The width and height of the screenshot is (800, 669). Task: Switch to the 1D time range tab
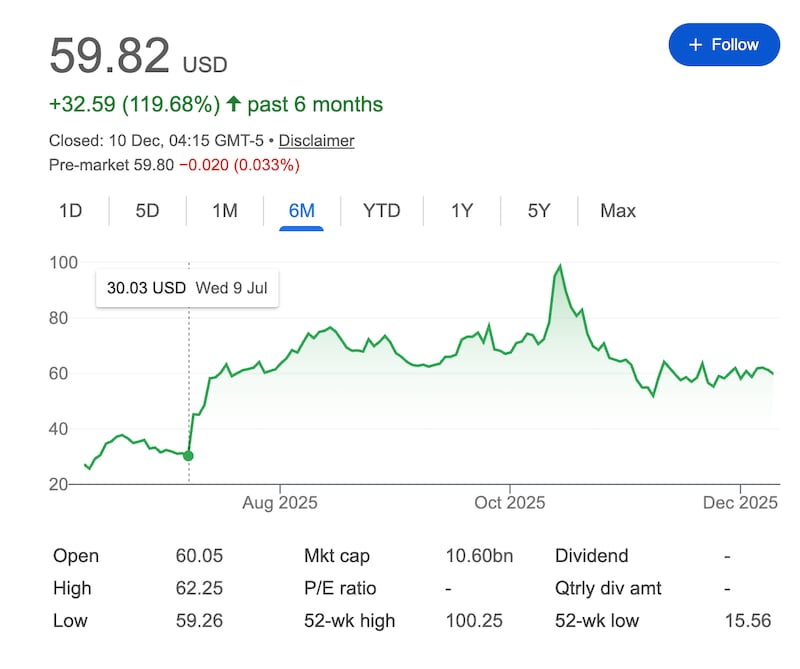tap(68, 211)
